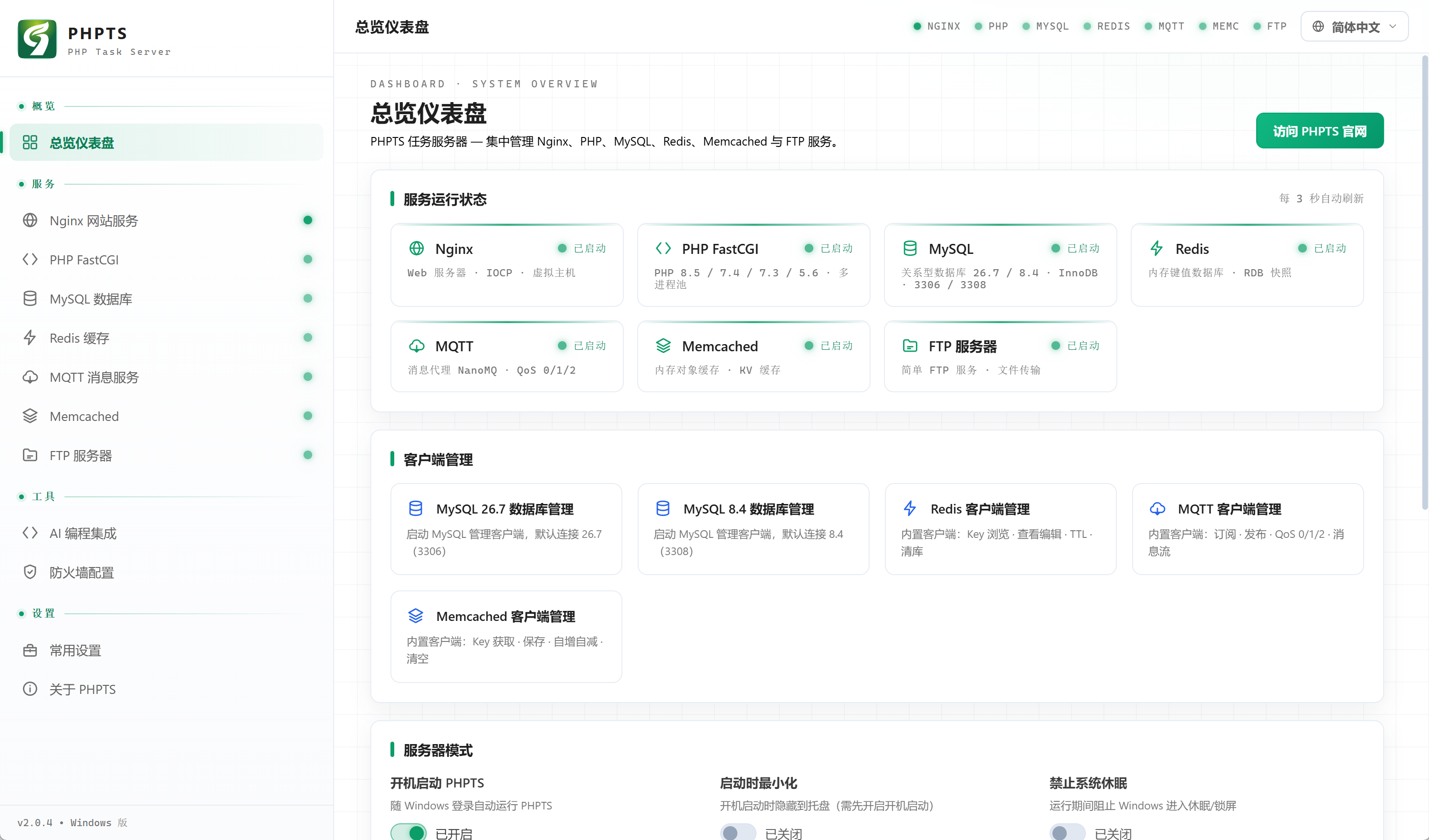Open MQTT 消息服务 from the sidebar
This screenshot has width=1429, height=840.
pyautogui.click(x=166, y=377)
